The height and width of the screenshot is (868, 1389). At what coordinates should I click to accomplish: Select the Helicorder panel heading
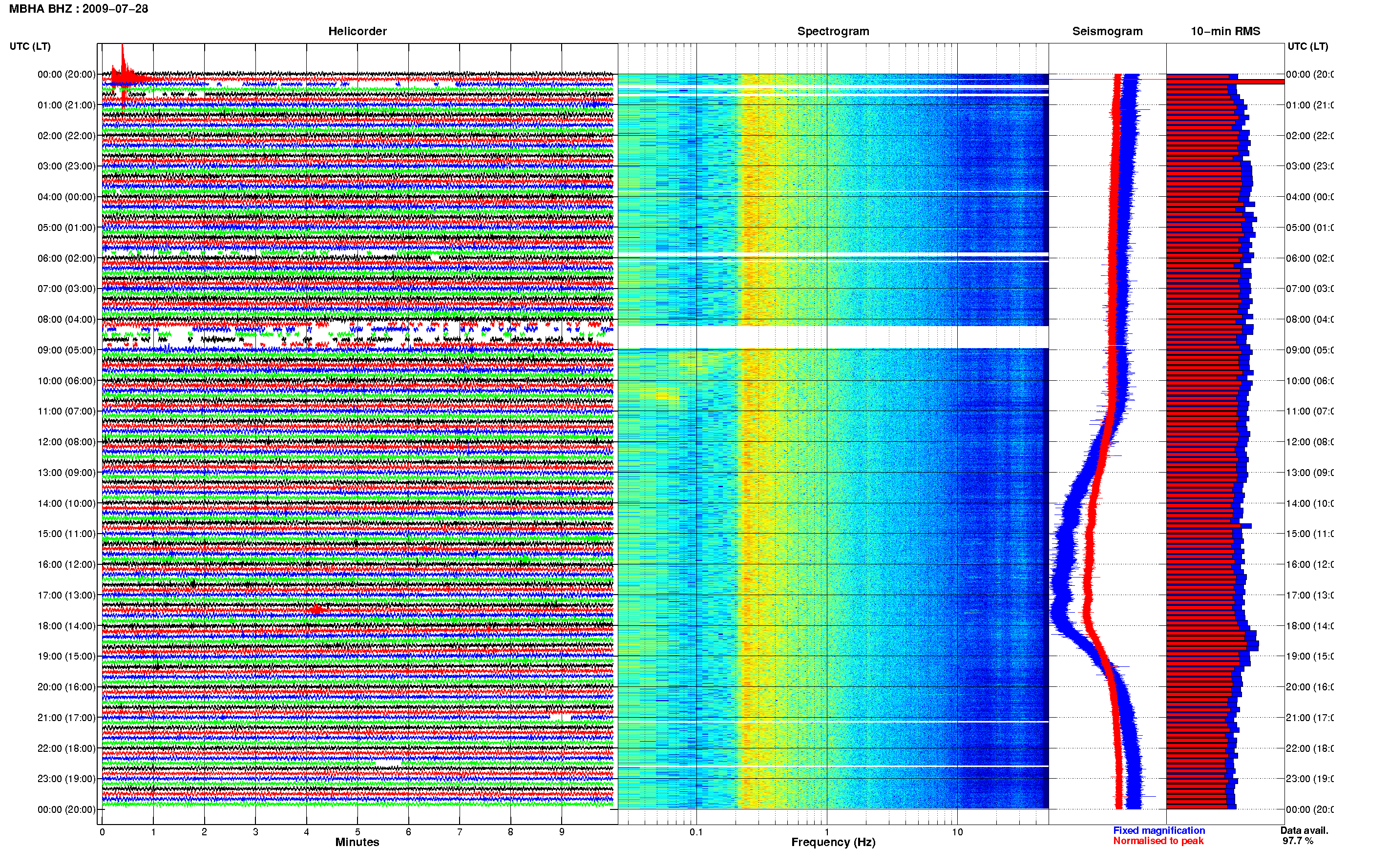click(357, 31)
